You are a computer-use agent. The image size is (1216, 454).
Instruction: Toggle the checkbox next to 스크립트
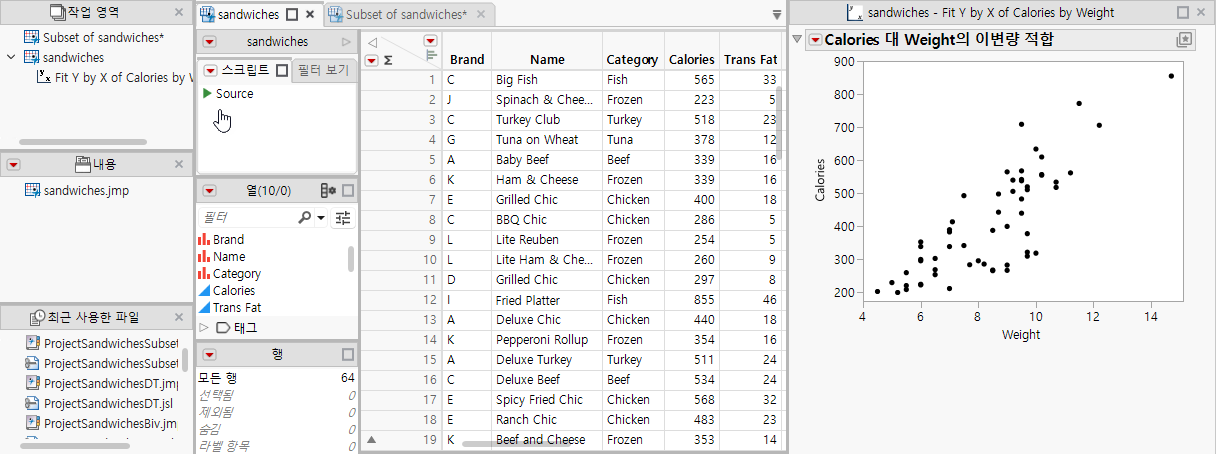pyautogui.click(x=282, y=70)
